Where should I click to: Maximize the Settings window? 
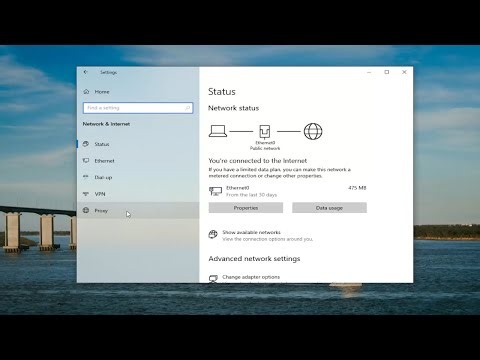pyautogui.click(x=387, y=72)
